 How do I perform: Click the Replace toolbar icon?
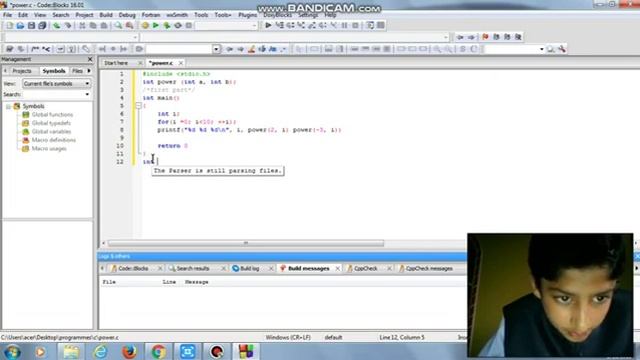tap(129, 25)
